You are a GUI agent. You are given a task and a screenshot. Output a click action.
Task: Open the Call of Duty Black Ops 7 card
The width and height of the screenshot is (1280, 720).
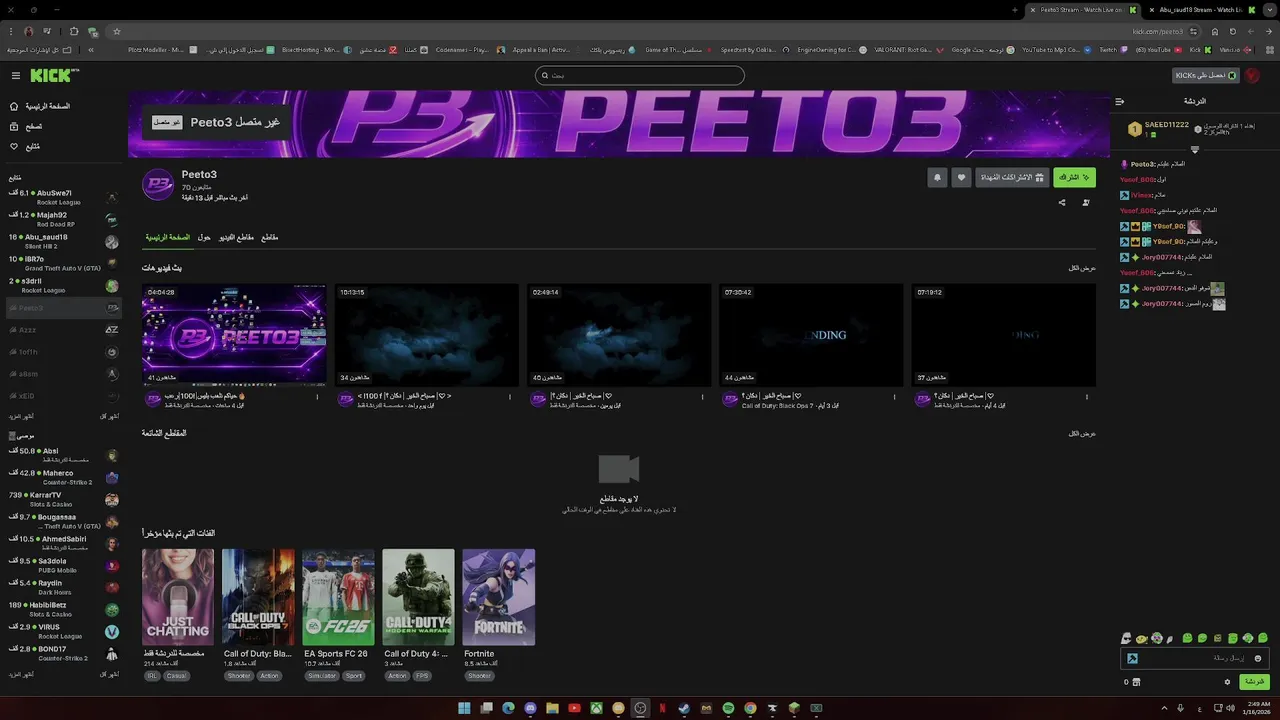[258, 597]
